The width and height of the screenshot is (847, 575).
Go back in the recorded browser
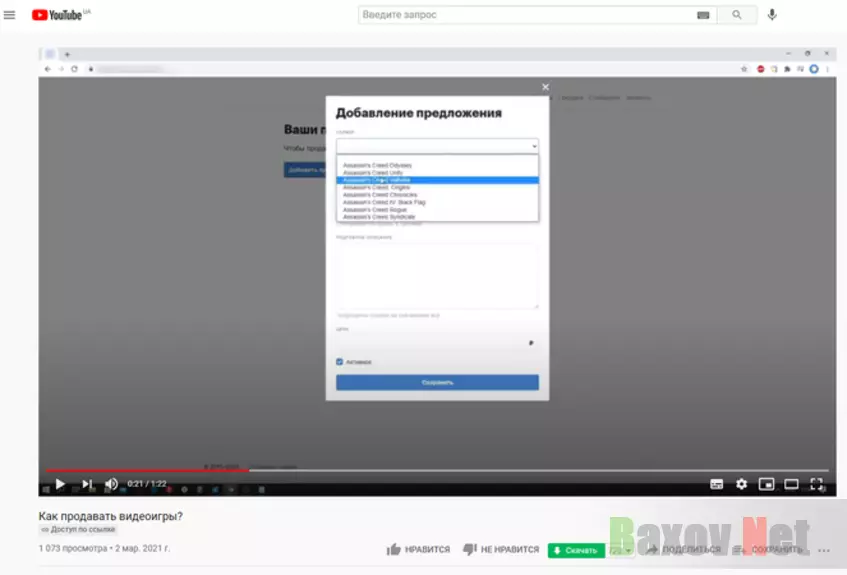pyautogui.click(x=48, y=69)
